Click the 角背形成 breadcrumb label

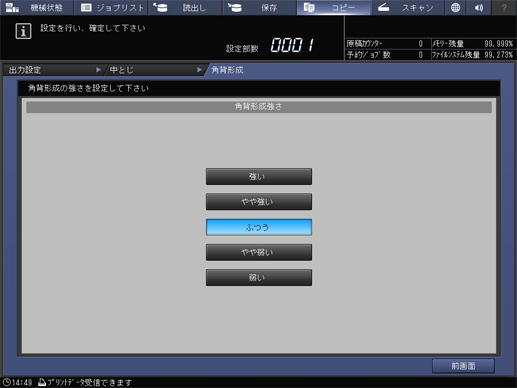(227, 70)
